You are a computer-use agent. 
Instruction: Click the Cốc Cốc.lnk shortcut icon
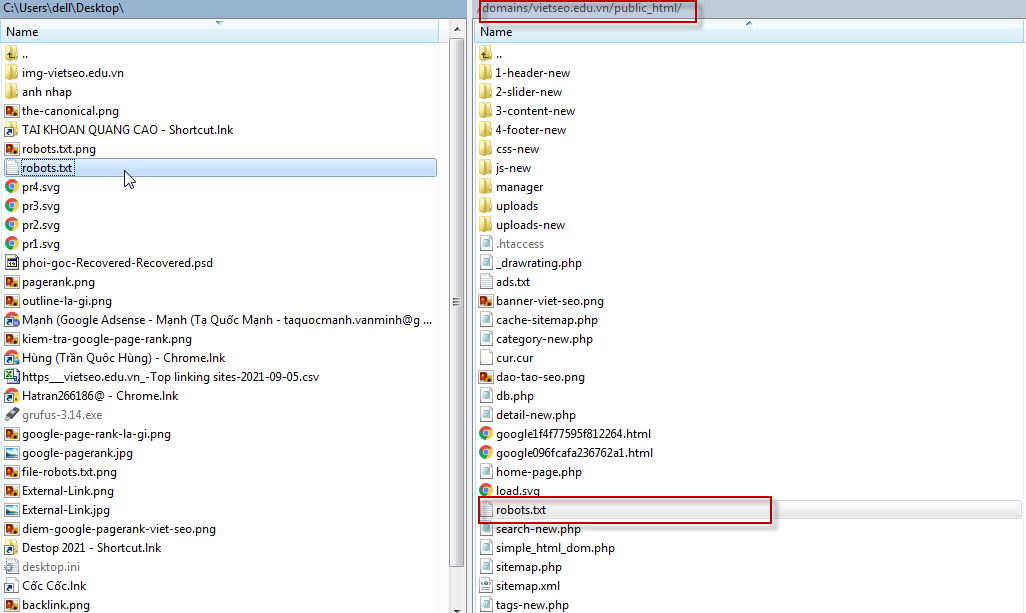12,586
